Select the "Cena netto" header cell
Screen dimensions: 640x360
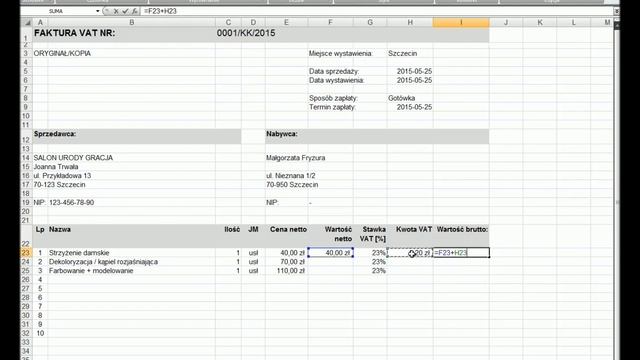point(288,229)
